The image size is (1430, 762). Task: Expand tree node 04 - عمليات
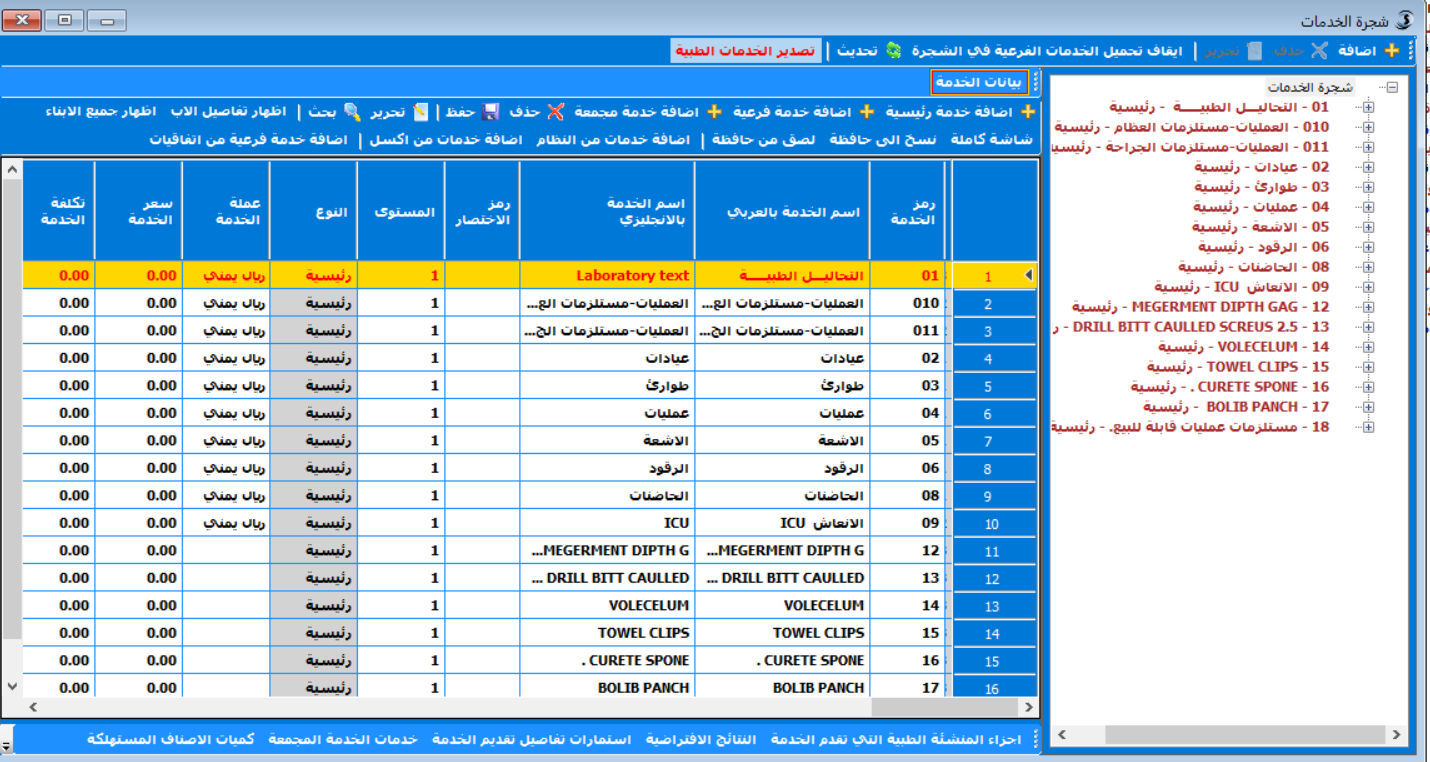[1368, 207]
